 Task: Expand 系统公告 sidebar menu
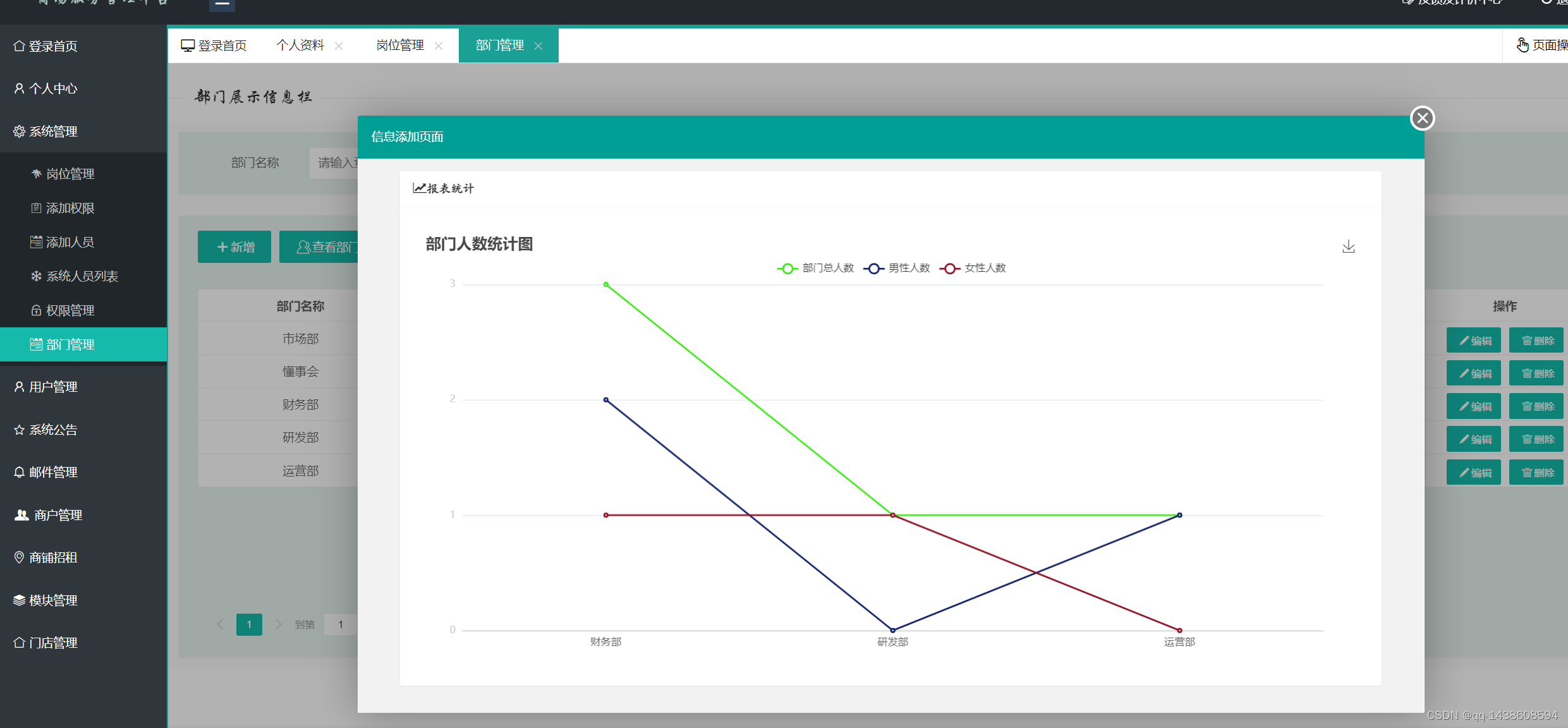point(83,430)
